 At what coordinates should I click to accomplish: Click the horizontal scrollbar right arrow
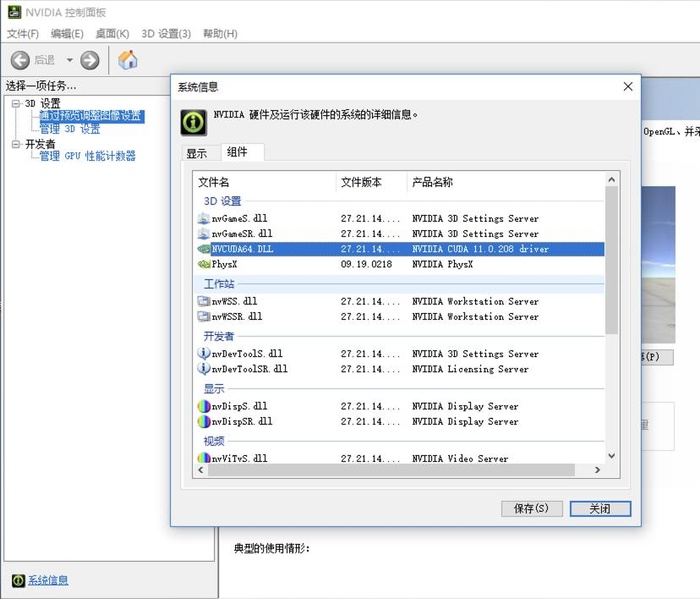[x=597, y=470]
